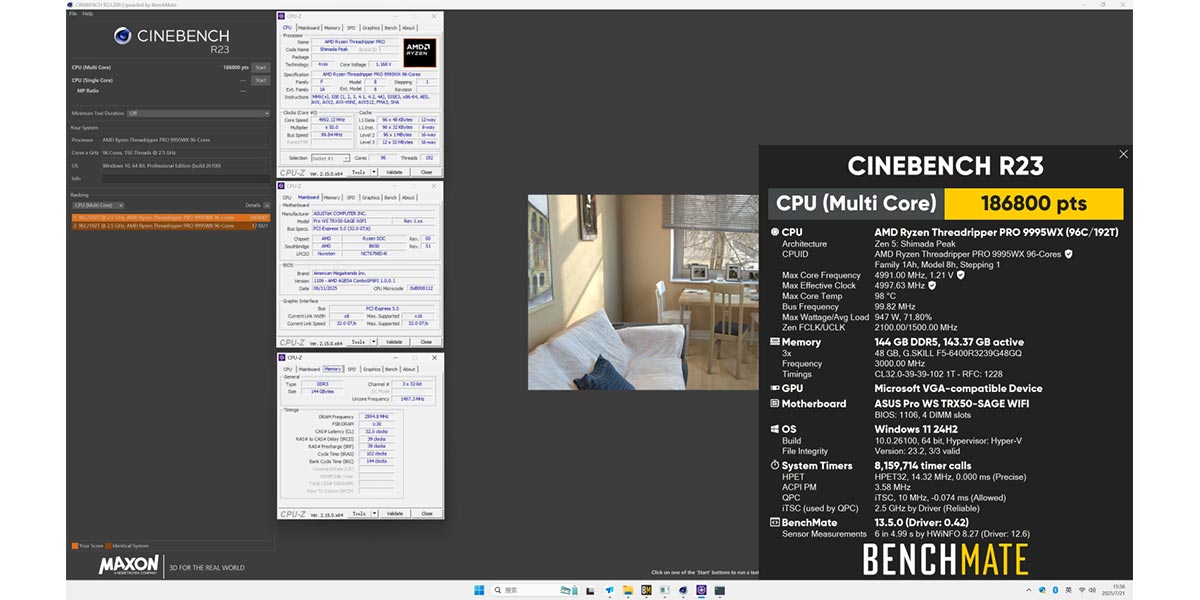Screen dimensions: 1200x600
Task: Start the CPU (Single Core) test
Action: coord(260,80)
